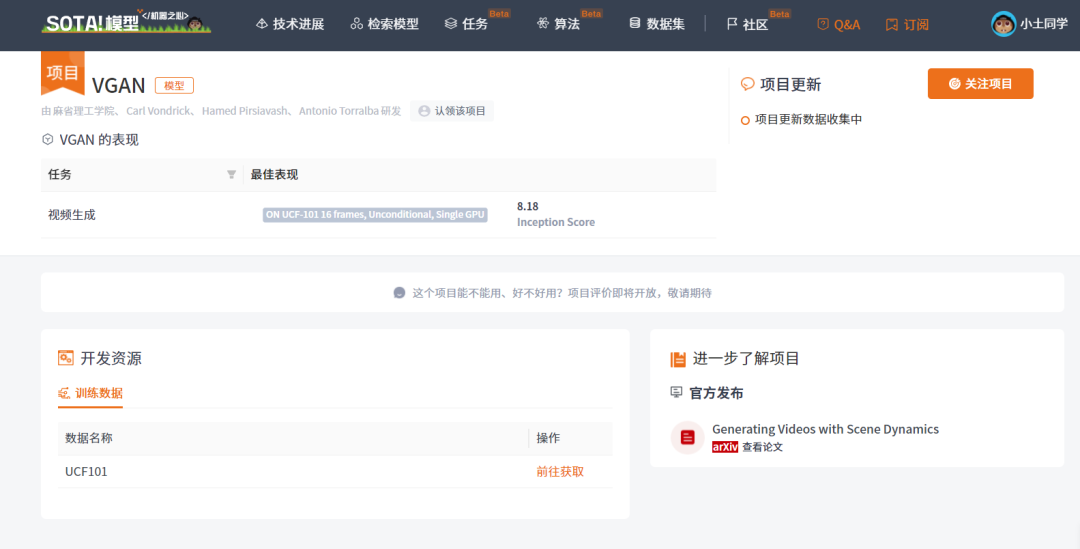Click the arXiv badge
The height and width of the screenshot is (549, 1080).
pos(725,447)
